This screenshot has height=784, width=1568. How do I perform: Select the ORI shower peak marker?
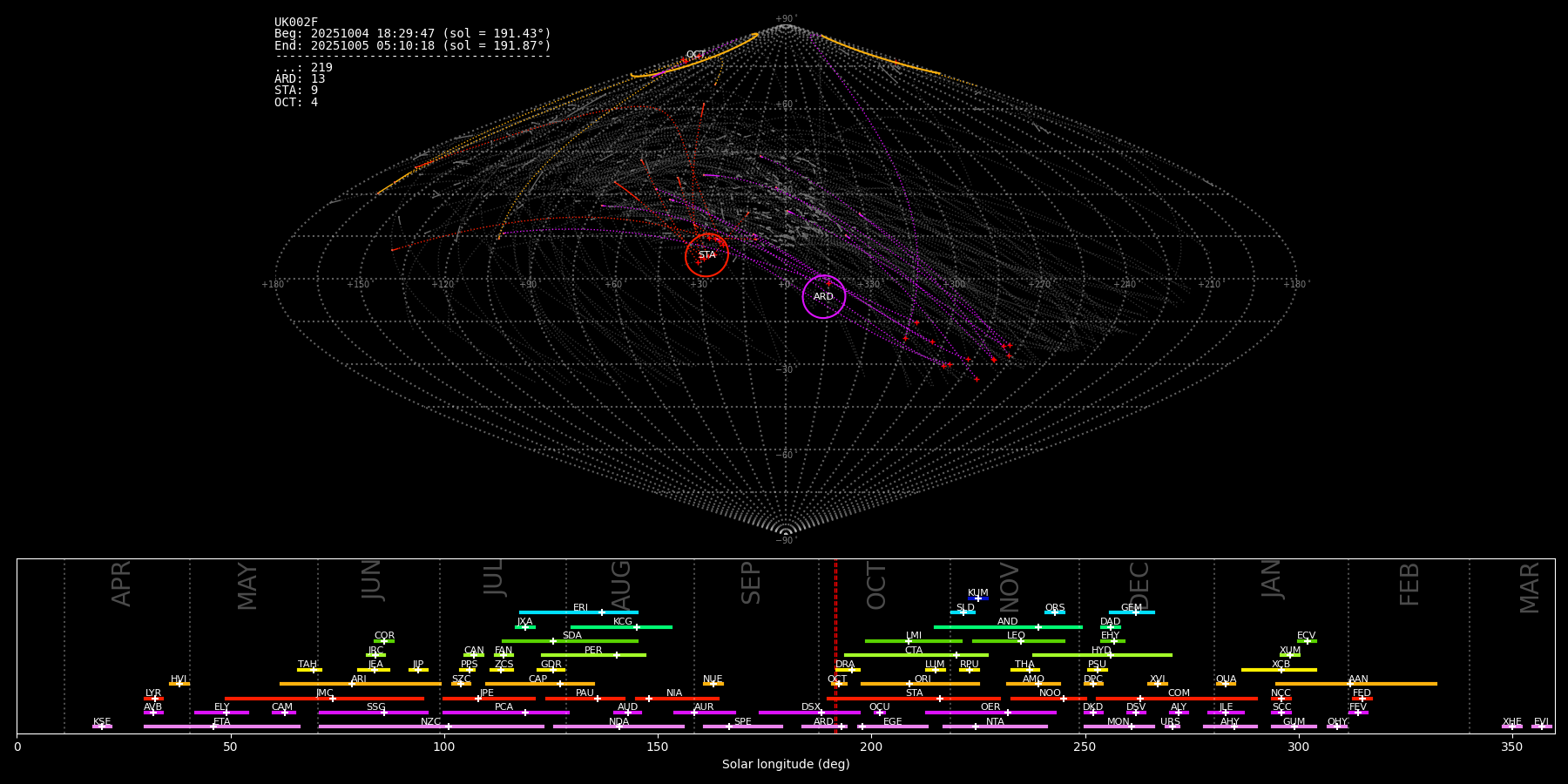pos(909,684)
